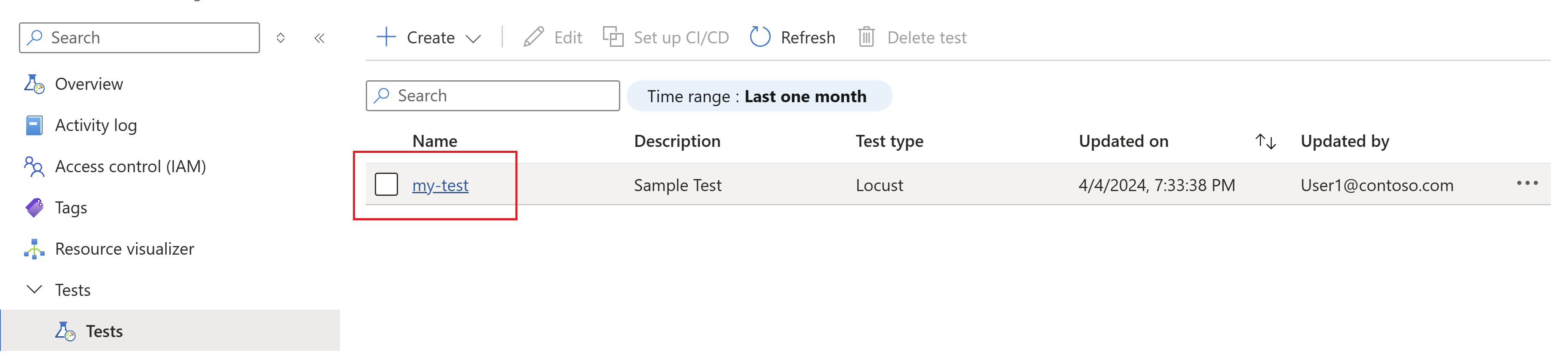
Task: Tick the checkbox beside my-test
Action: (386, 184)
